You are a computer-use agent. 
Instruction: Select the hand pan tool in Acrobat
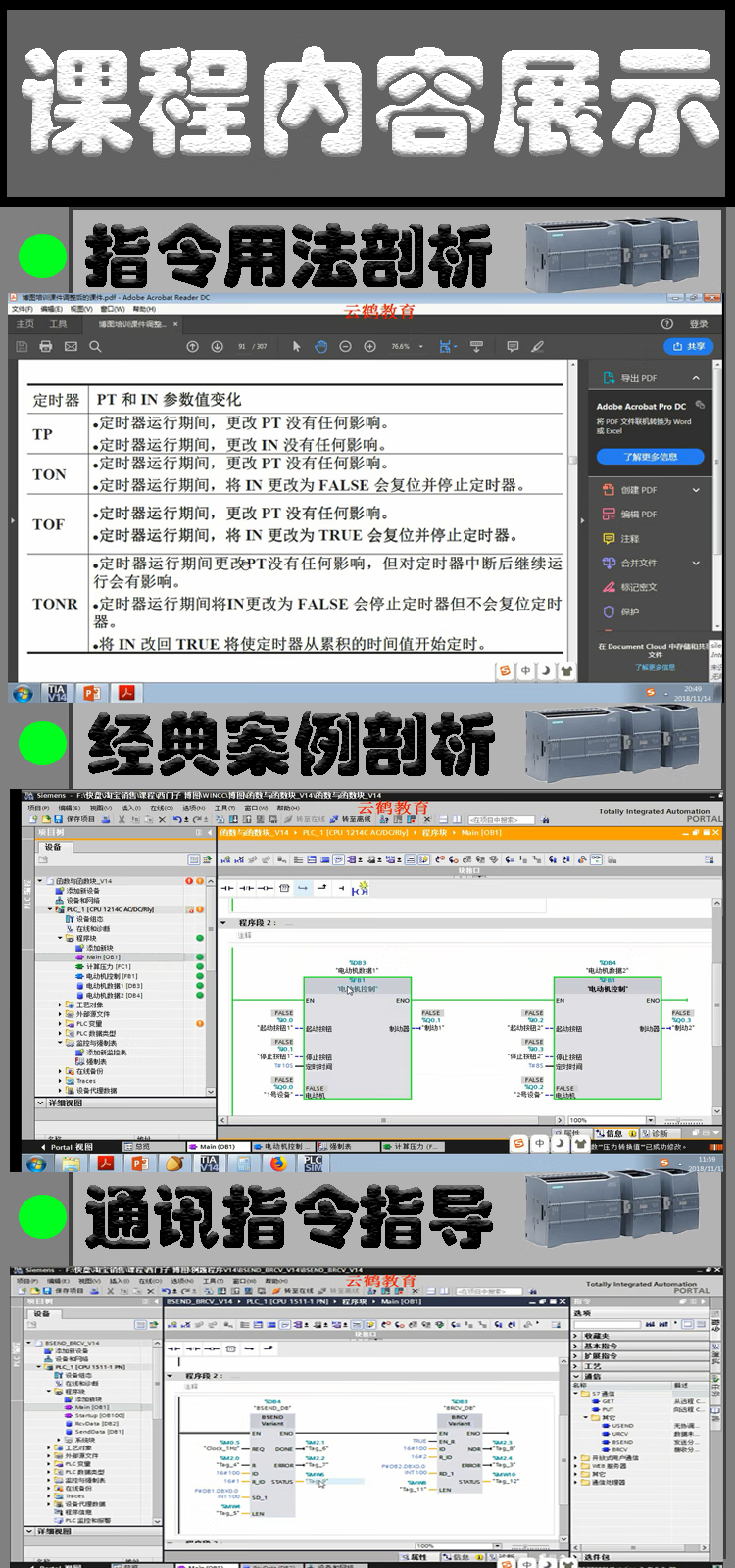coord(320,346)
